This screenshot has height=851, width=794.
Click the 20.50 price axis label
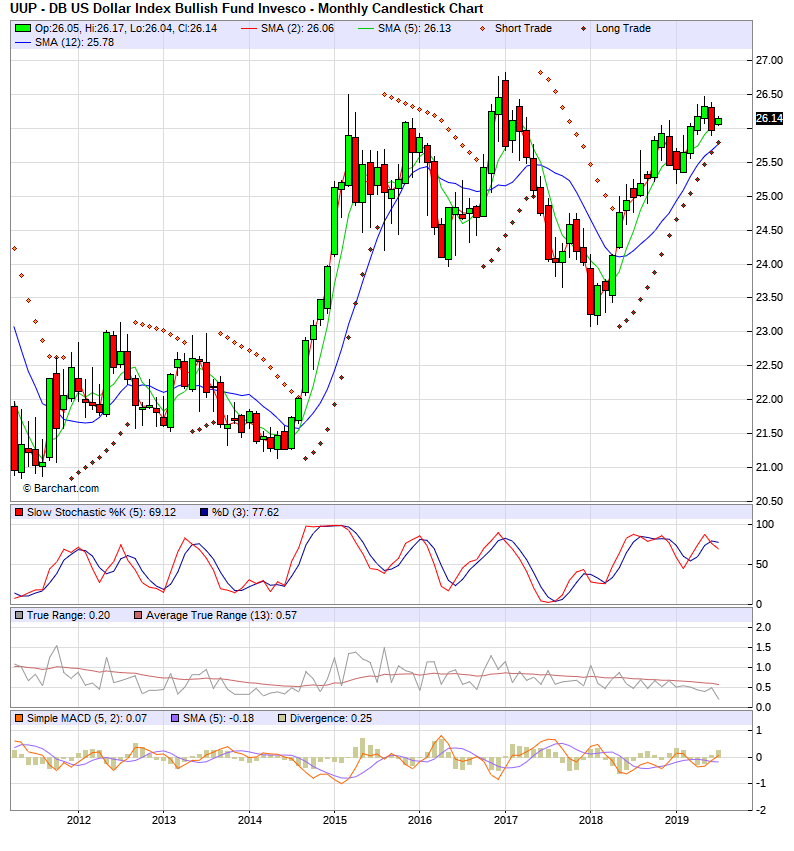pos(770,501)
